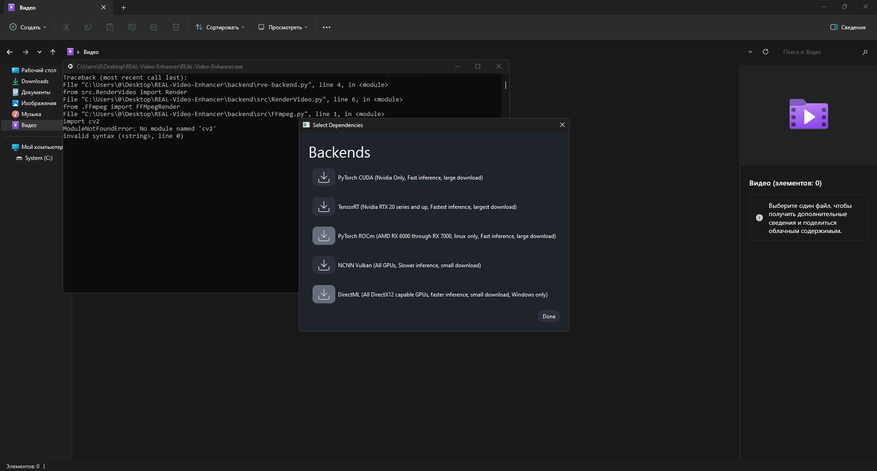Click the console window scrollbar

coord(506,85)
